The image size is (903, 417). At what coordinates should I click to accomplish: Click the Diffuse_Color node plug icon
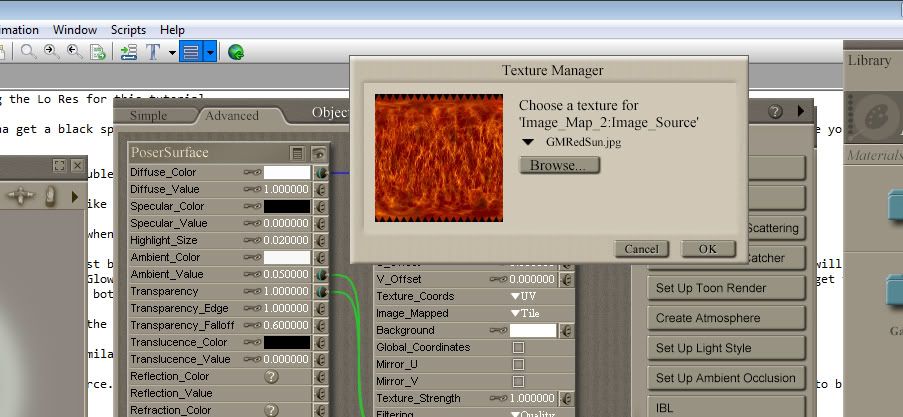click(321, 172)
